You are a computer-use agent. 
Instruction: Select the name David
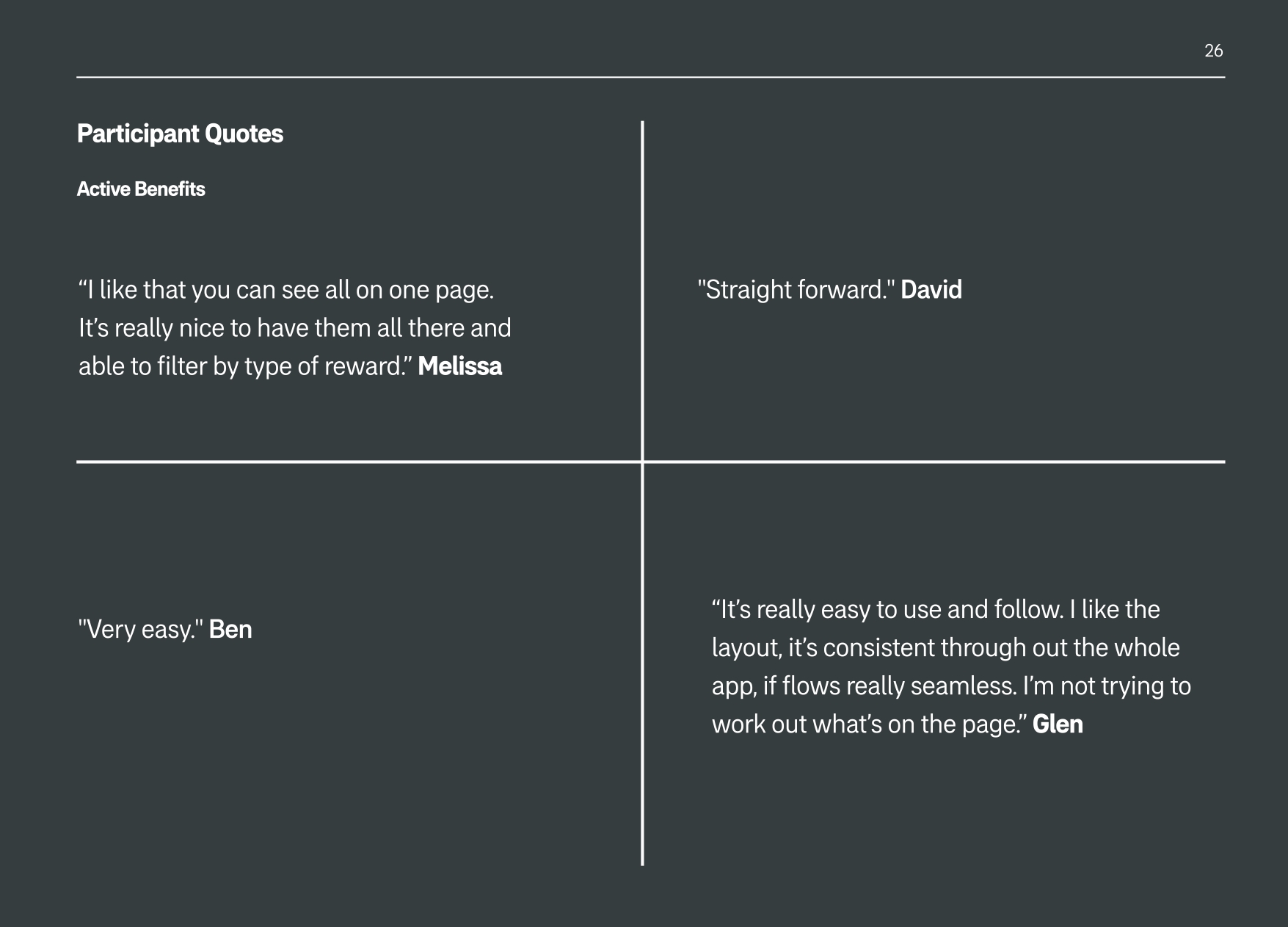[x=931, y=290]
